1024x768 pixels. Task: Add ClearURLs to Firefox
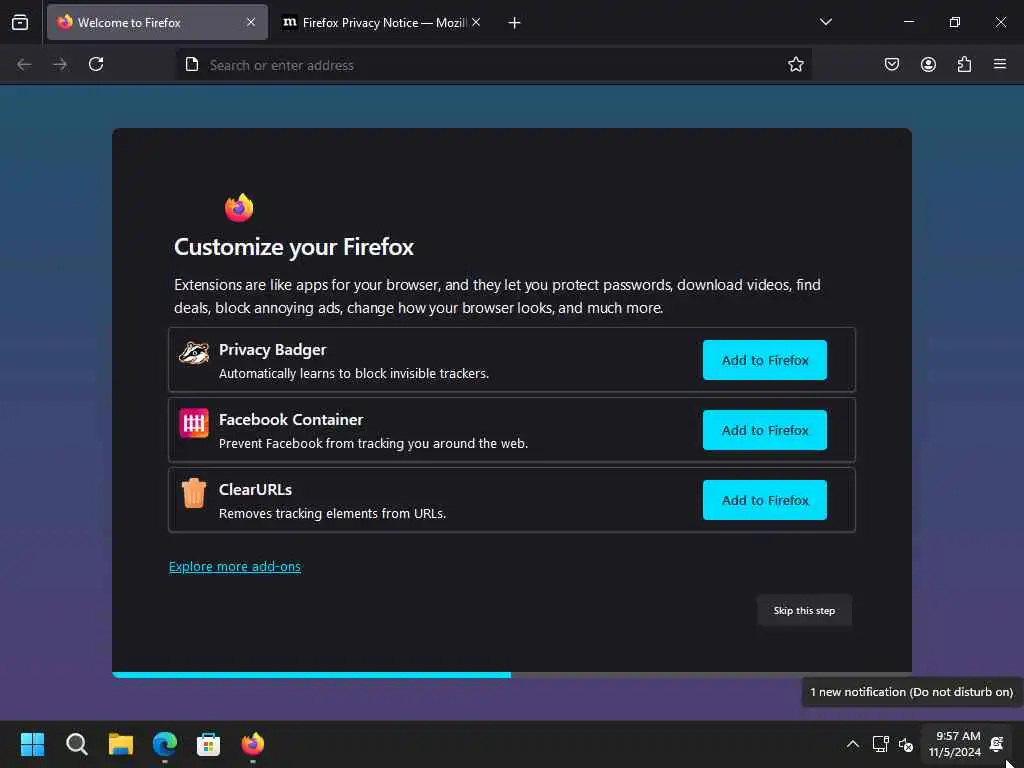click(765, 500)
